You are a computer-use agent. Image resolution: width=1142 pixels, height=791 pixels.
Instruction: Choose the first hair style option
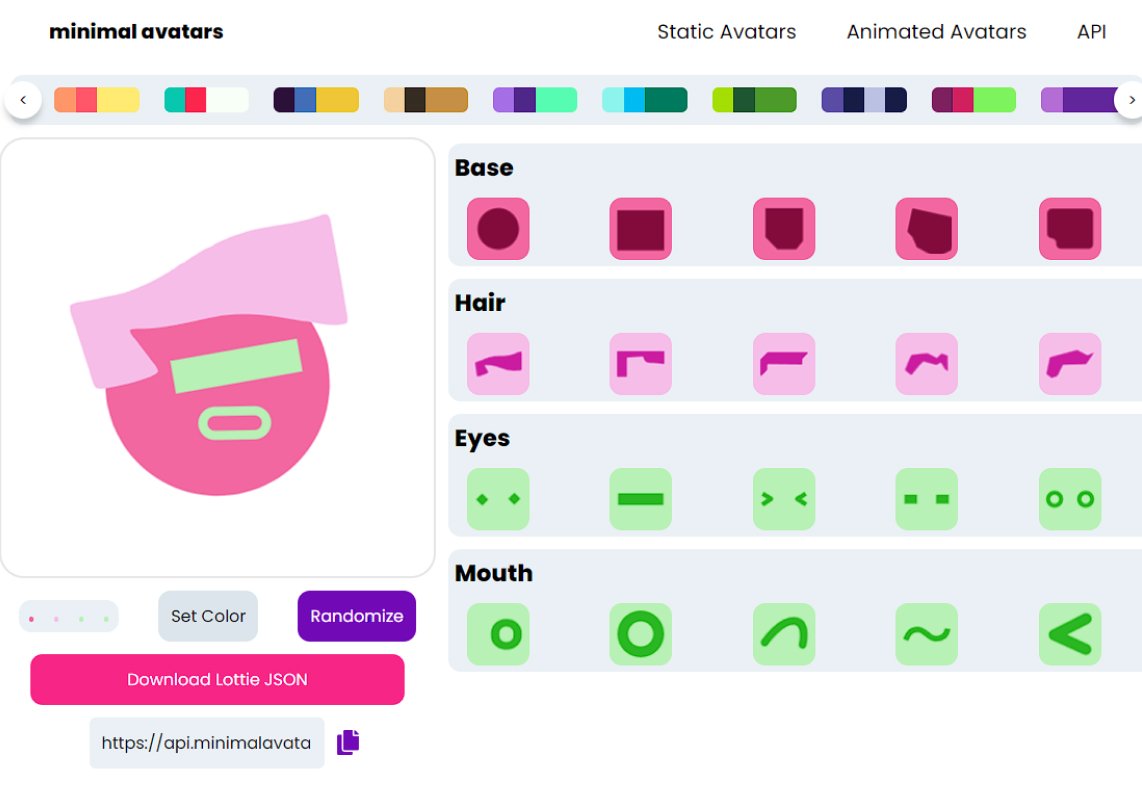click(x=498, y=364)
